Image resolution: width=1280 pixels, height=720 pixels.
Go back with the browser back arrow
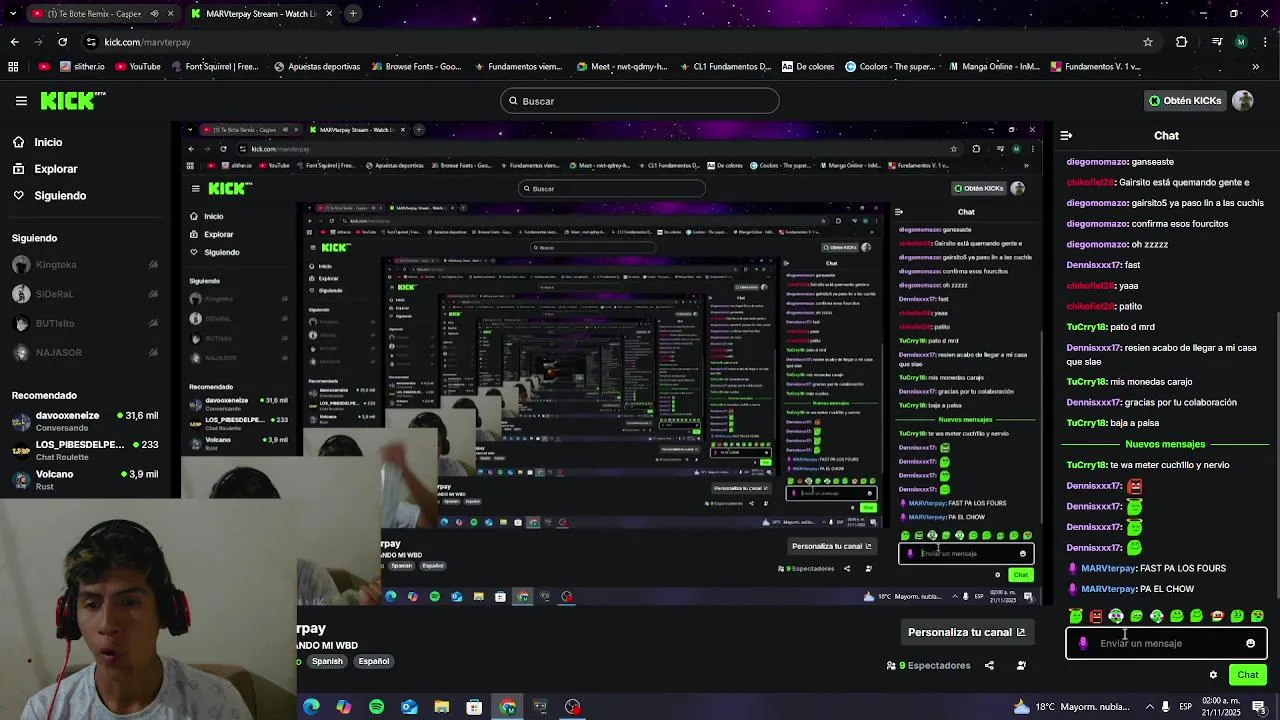14,42
